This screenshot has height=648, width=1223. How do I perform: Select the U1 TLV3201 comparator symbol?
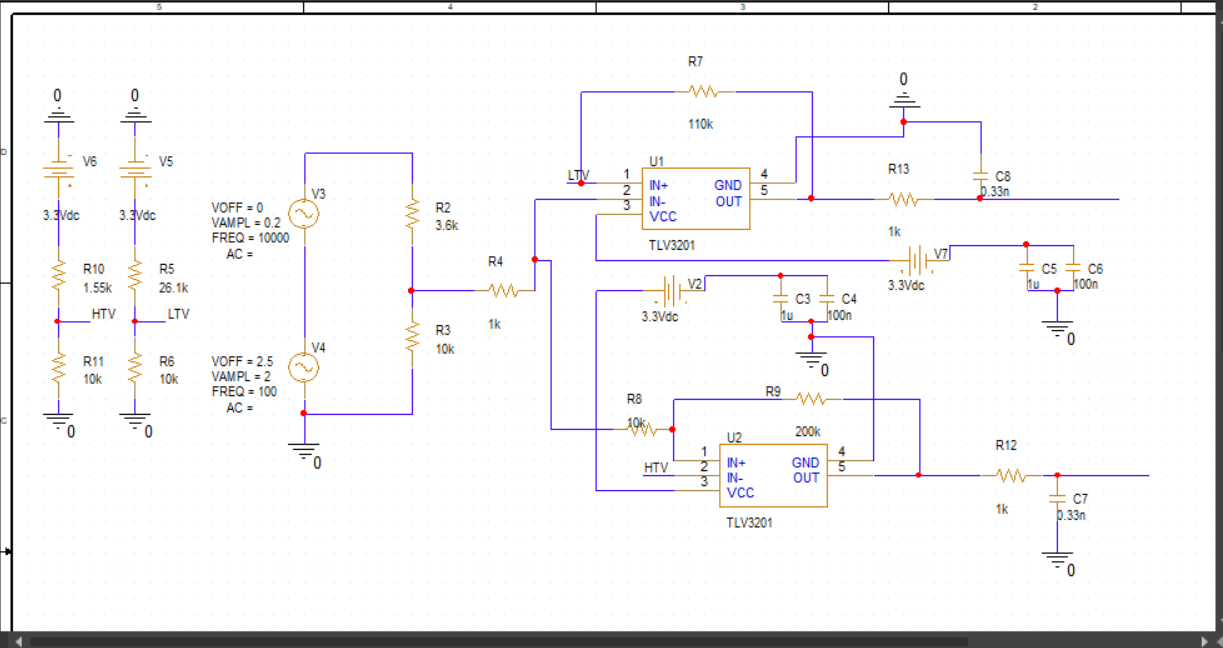click(x=697, y=198)
